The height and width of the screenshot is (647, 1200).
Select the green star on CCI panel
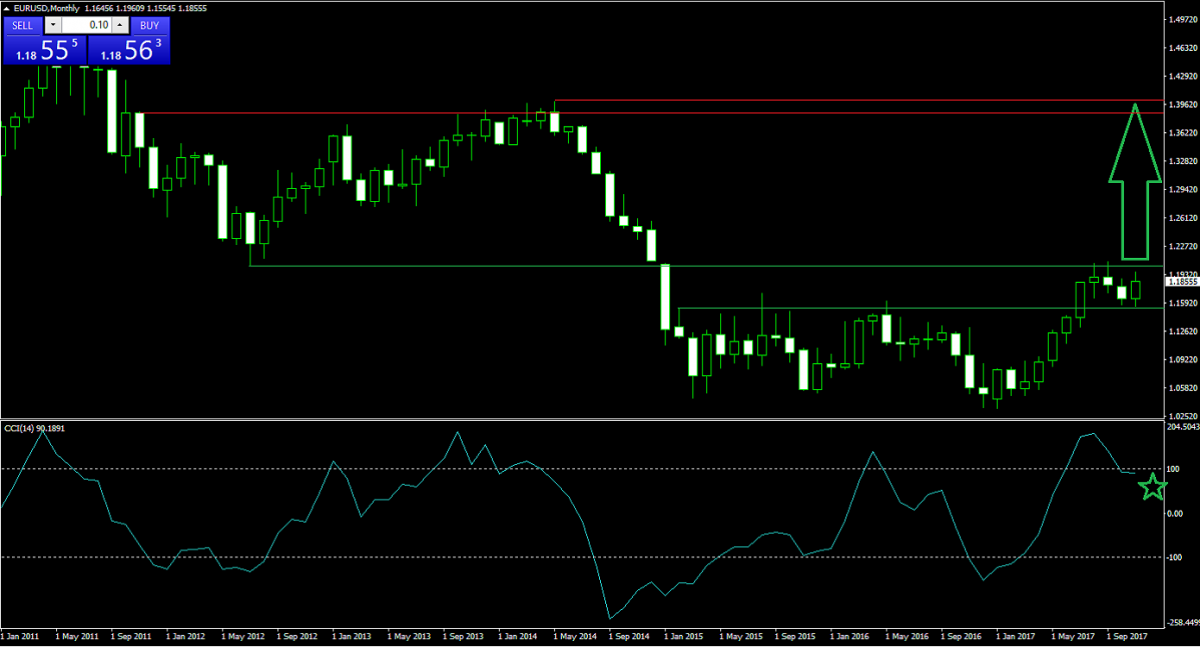point(1153,488)
